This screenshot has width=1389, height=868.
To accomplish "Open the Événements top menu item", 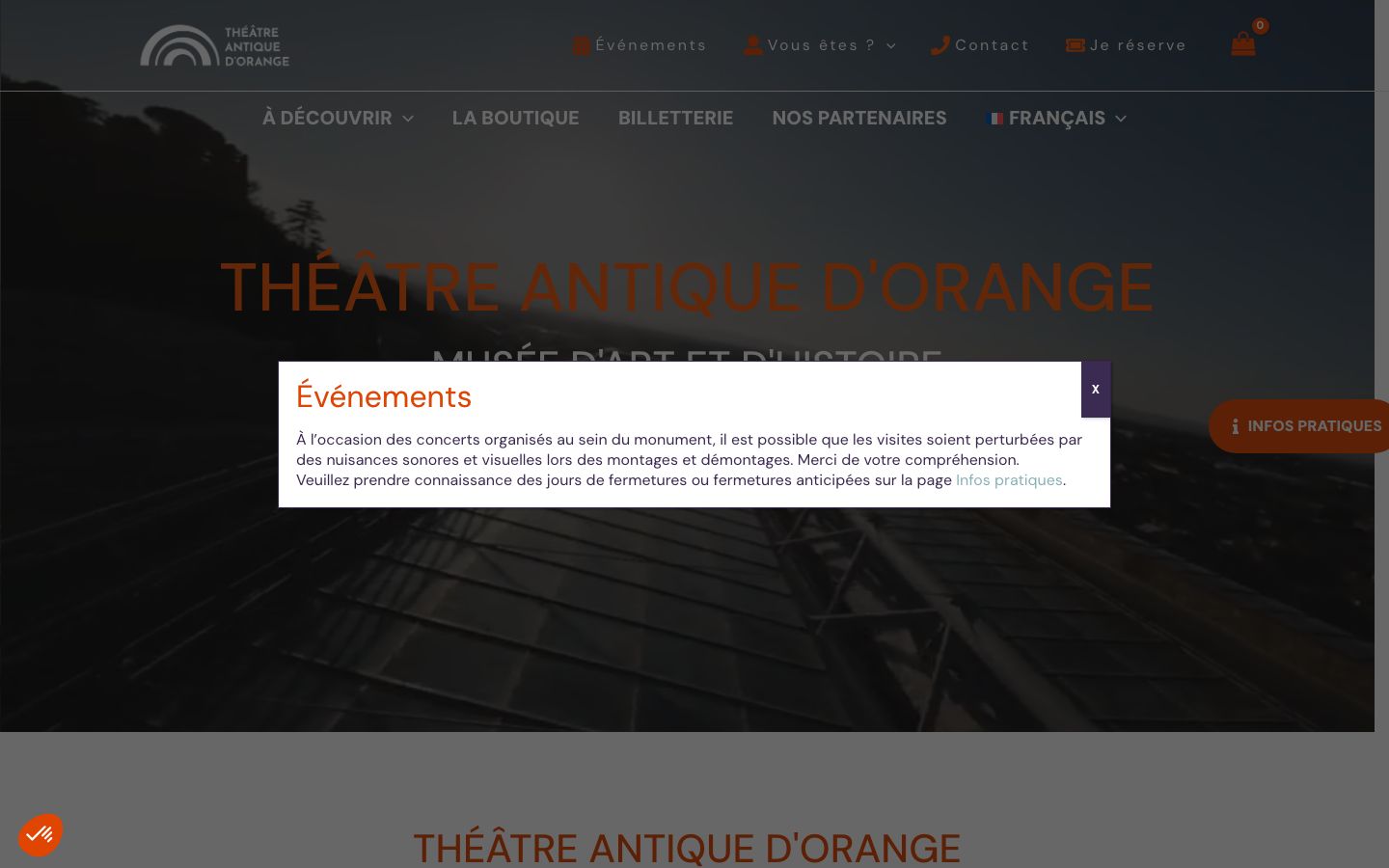I will (x=650, y=45).
